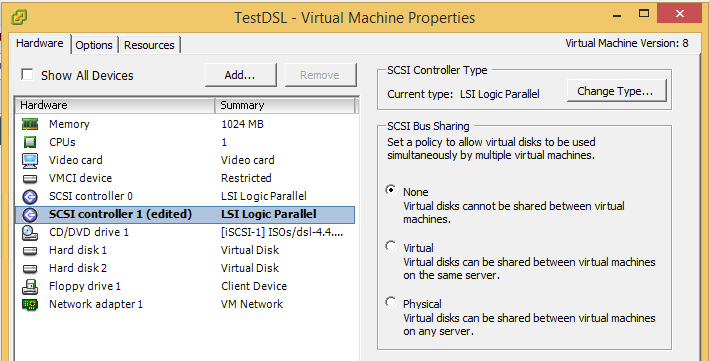Image resolution: width=709 pixels, height=361 pixels.
Task: Click the 1024 MB summary value
Action: [x=242, y=124]
